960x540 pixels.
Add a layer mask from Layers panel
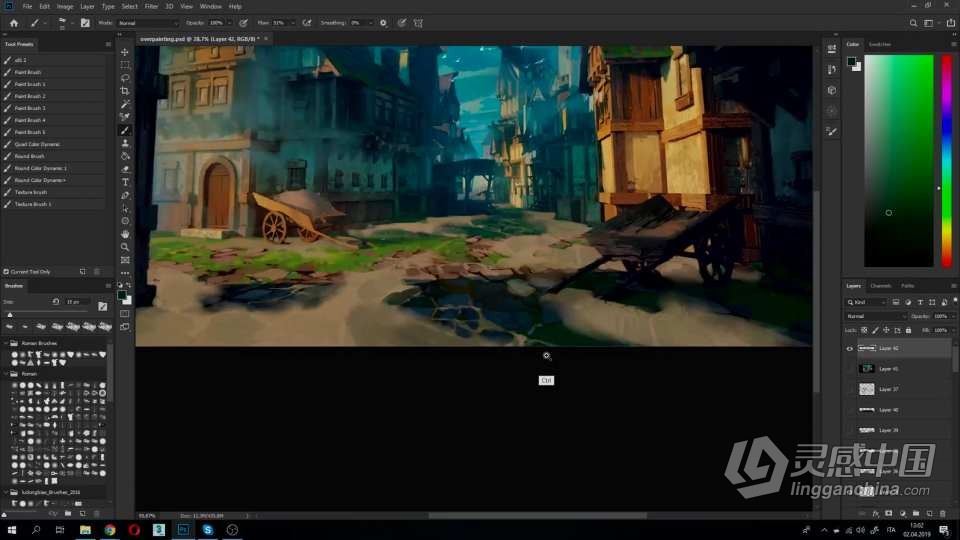889,514
